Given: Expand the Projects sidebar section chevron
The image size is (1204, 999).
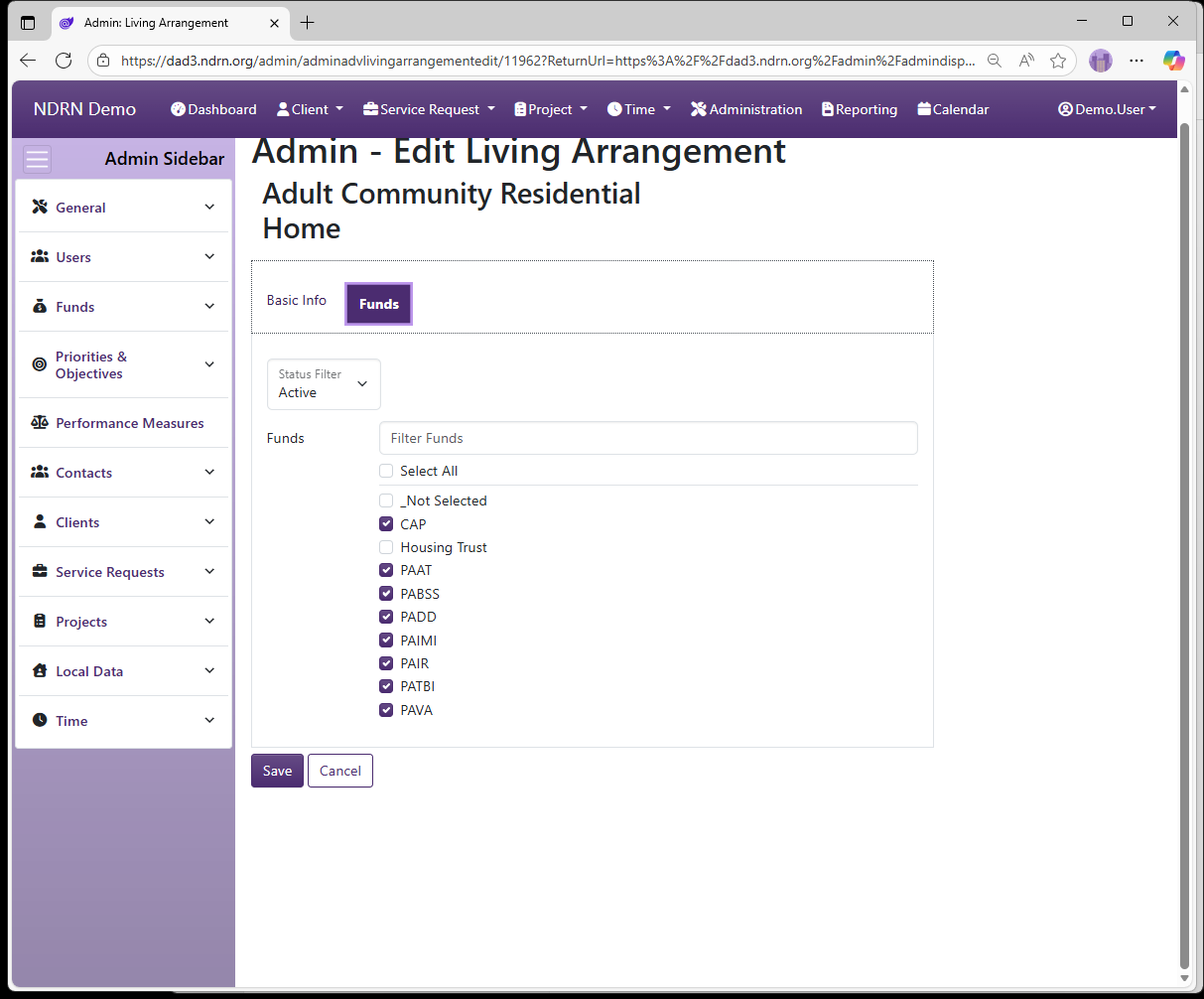Looking at the screenshot, I should point(209,621).
